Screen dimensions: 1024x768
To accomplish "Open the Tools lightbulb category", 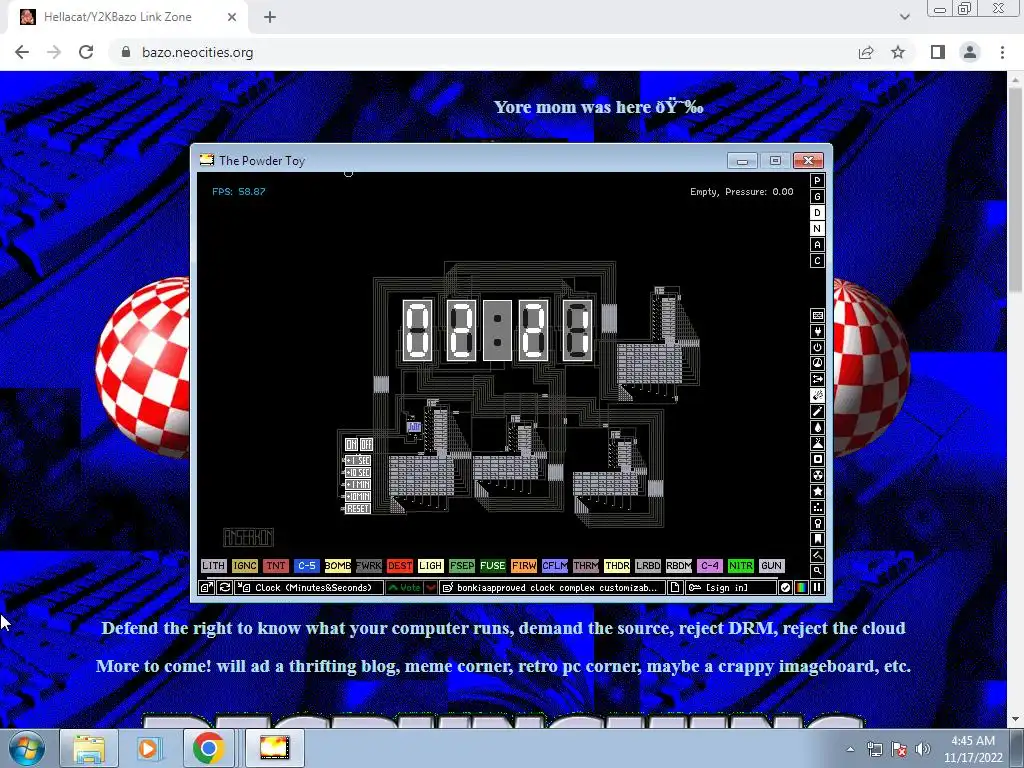I will click(x=817, y=523).
